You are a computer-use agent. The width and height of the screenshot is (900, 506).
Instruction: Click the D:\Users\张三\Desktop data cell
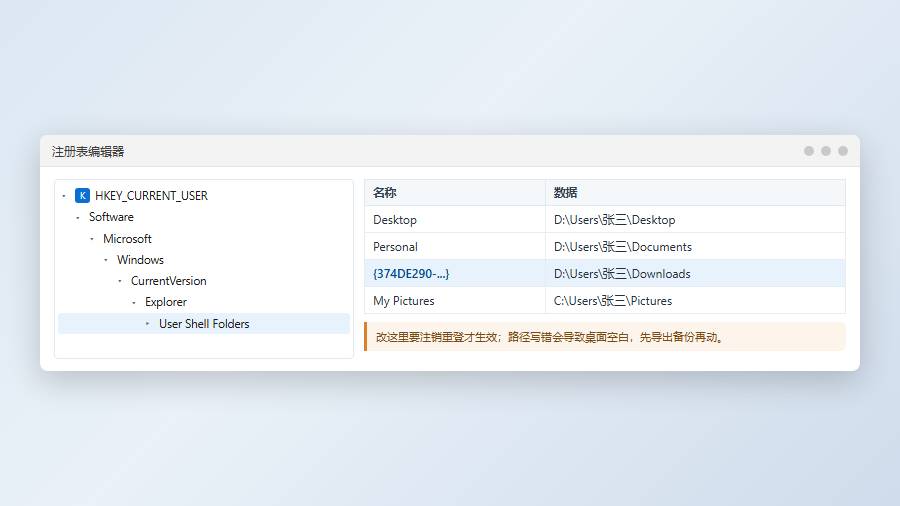tap(695, 220)
